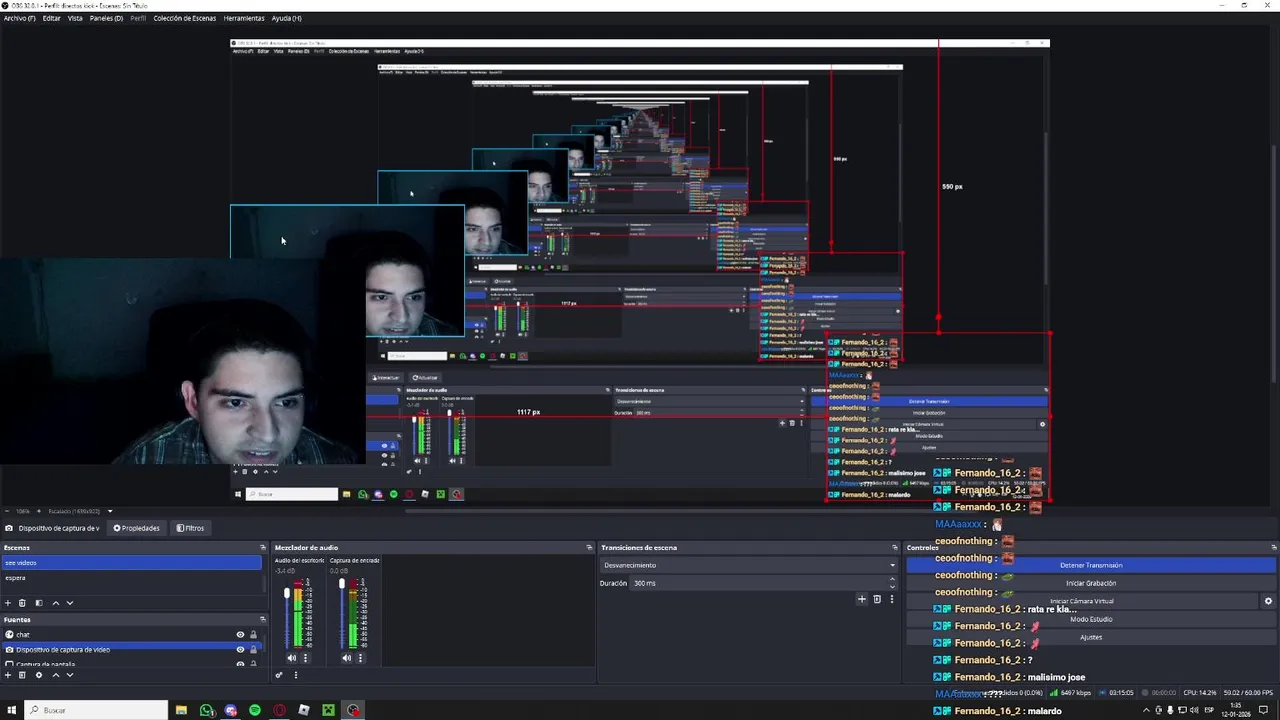Open Opera browser from the taskbar
Viewport: 1280px width, 720px height.
[x=279, y=710]
